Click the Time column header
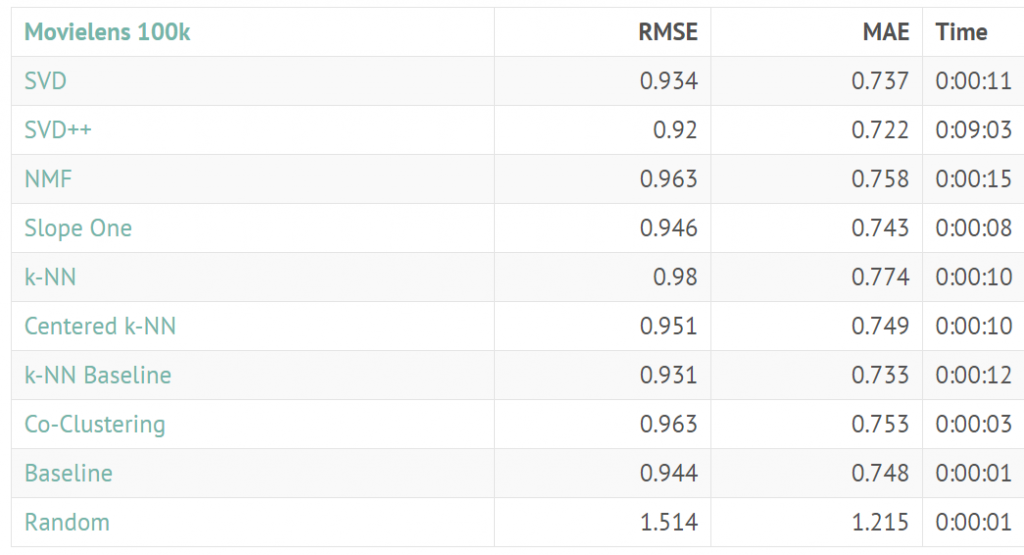Screen dimensions: 1024x555 click(961, 32)
